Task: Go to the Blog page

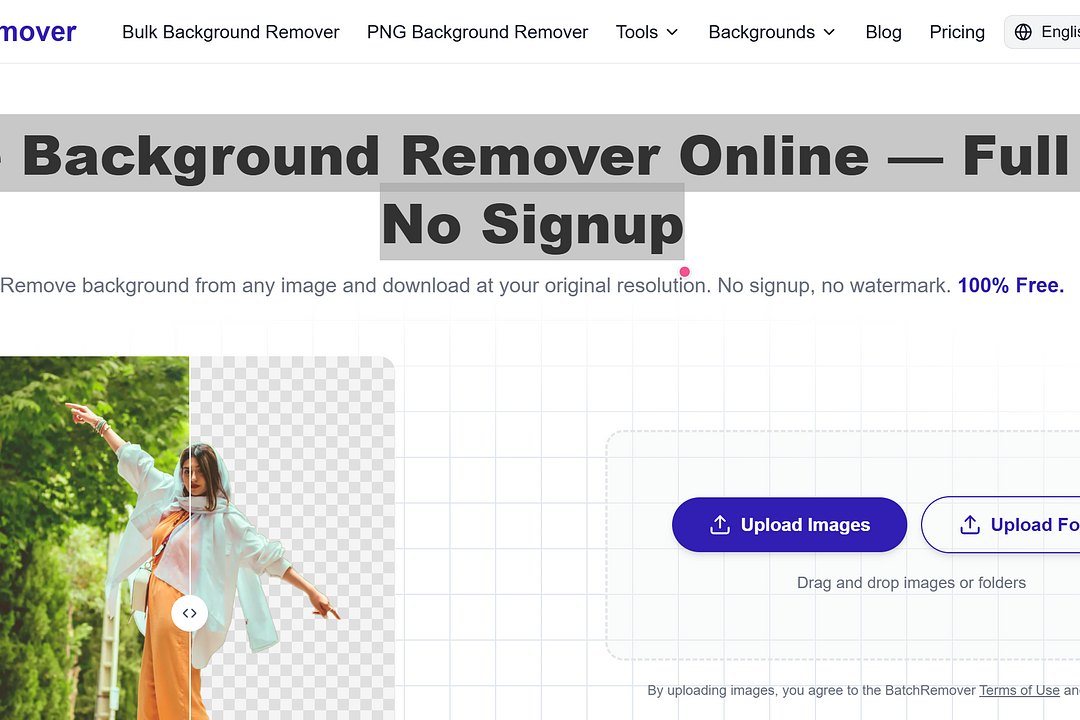Action: pyautogui.click(x=883, y=32)
